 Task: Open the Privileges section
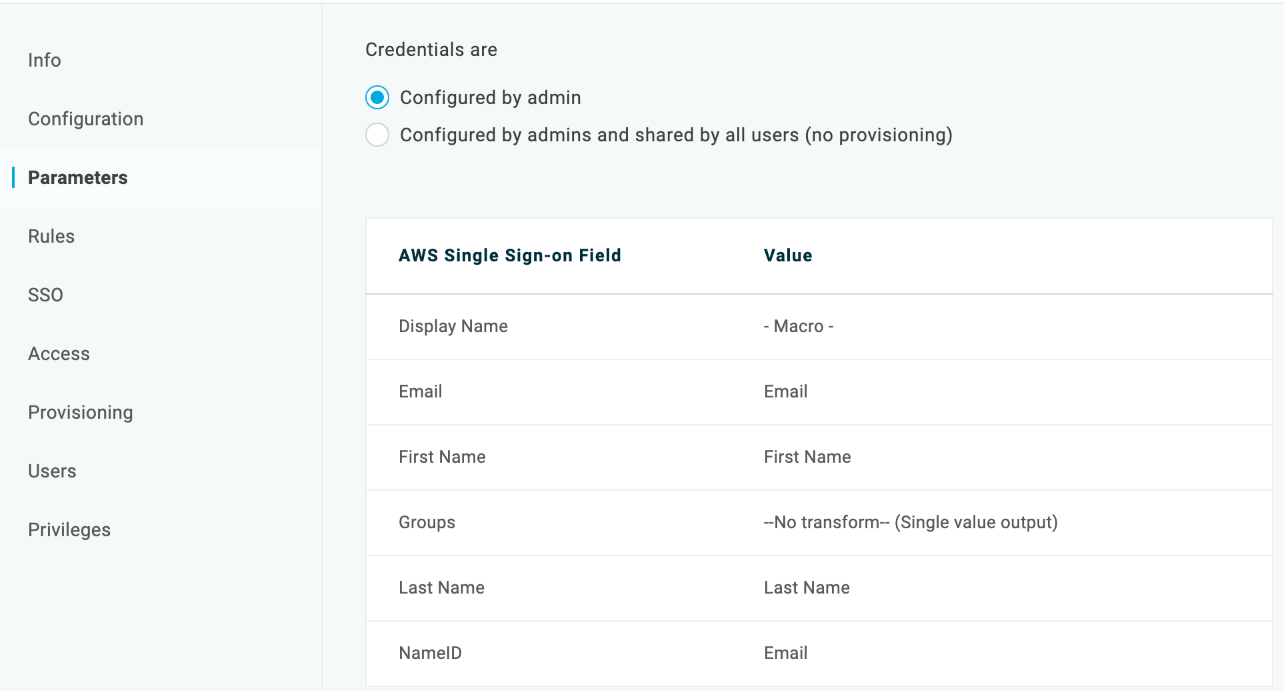click(69, 530)
